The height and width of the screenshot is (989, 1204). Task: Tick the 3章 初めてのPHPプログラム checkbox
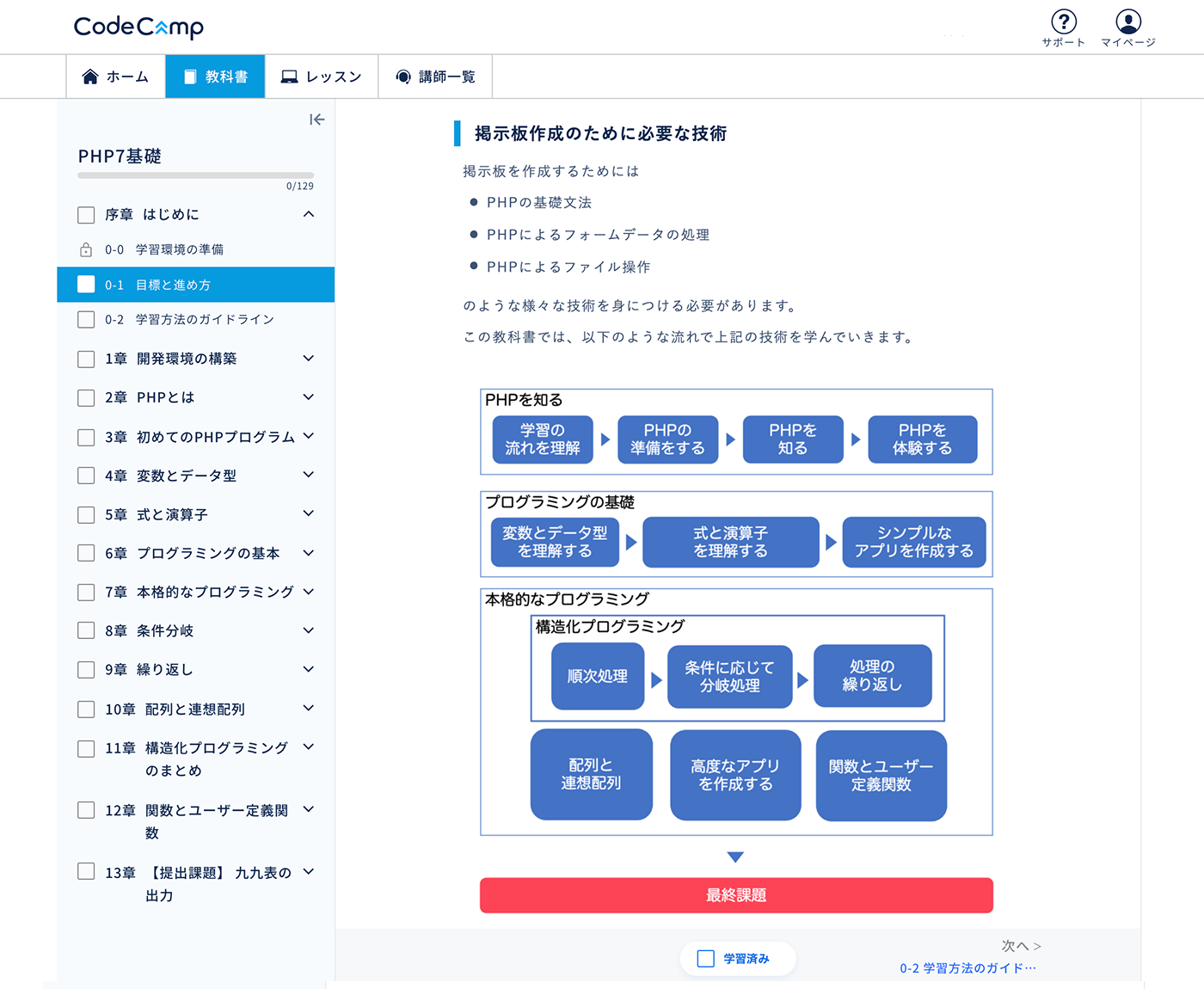tap(86, 437)
